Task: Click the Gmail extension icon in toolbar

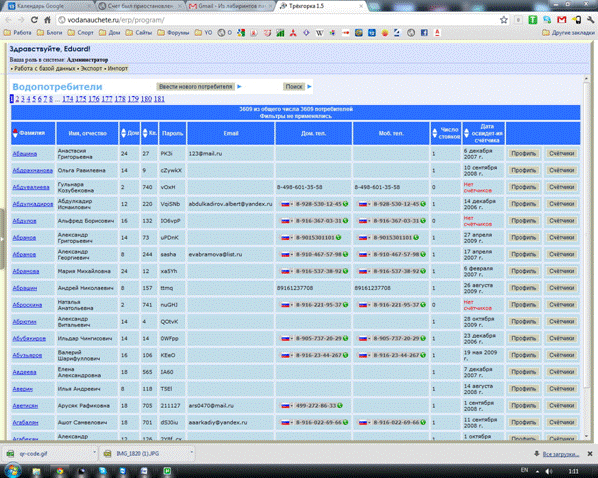Action: point(561,20)
